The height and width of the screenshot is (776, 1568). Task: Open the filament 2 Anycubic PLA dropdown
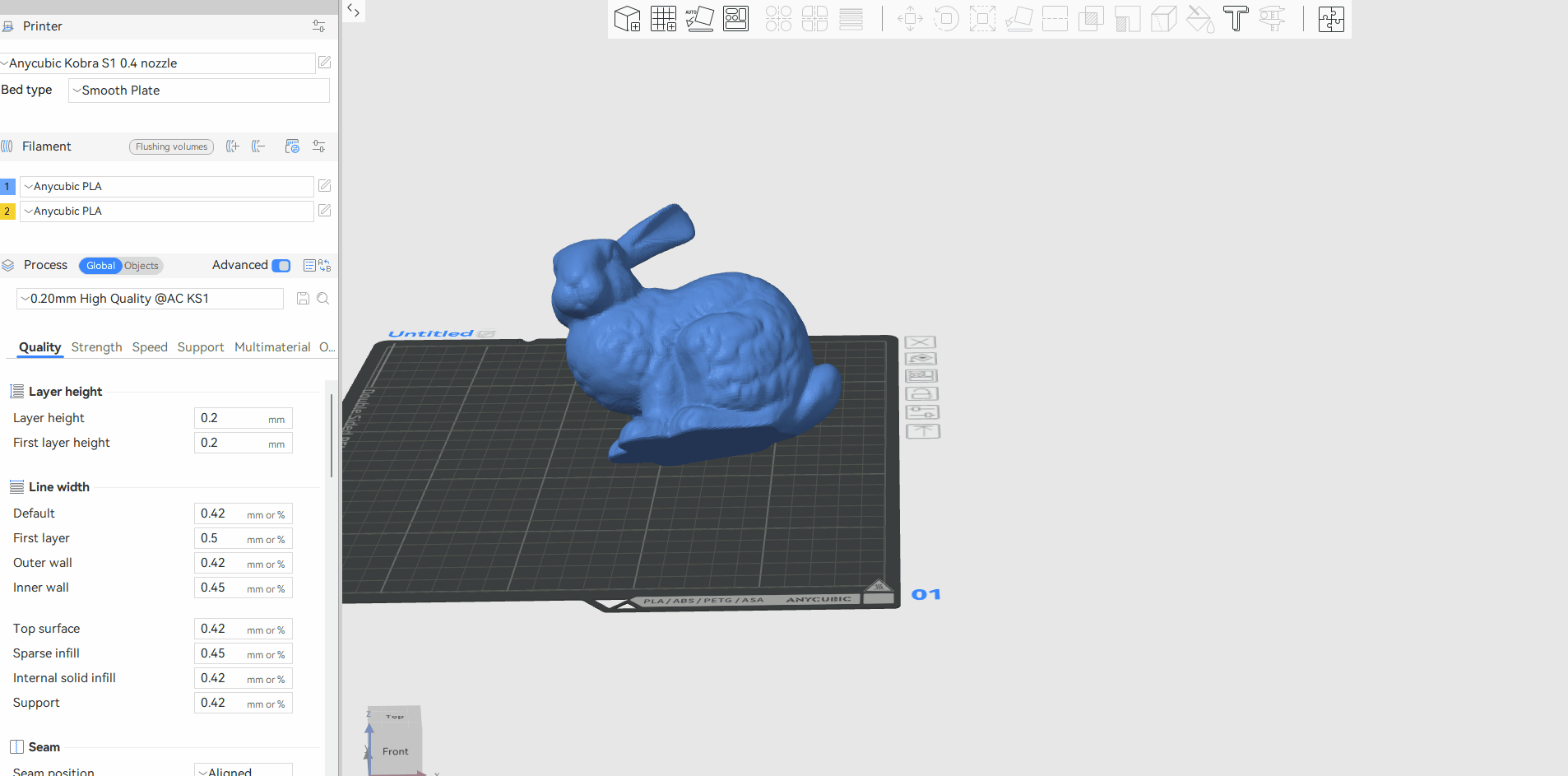[x=167, y=211]
